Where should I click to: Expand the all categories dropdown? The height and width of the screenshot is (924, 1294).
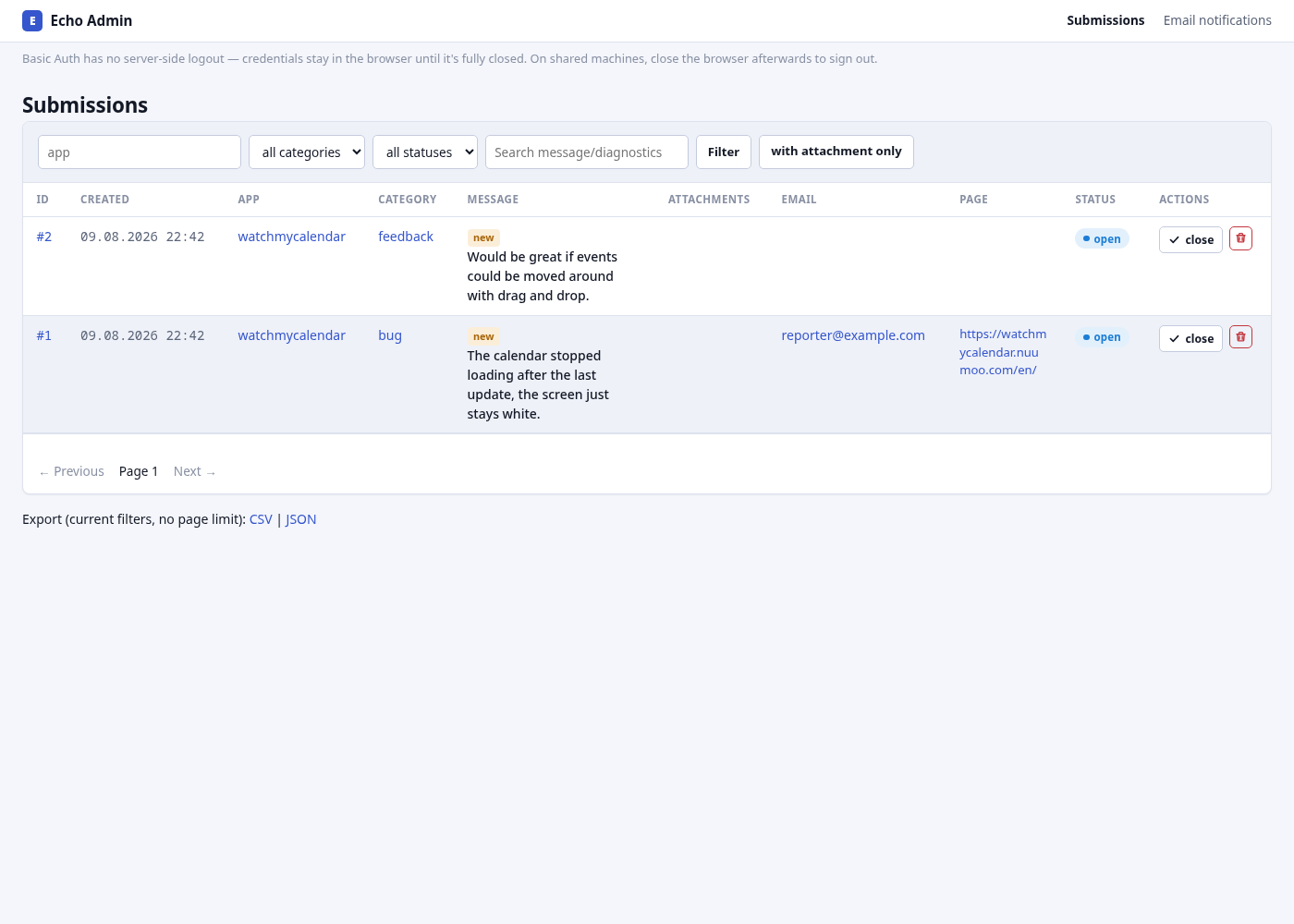coord(307,152)
